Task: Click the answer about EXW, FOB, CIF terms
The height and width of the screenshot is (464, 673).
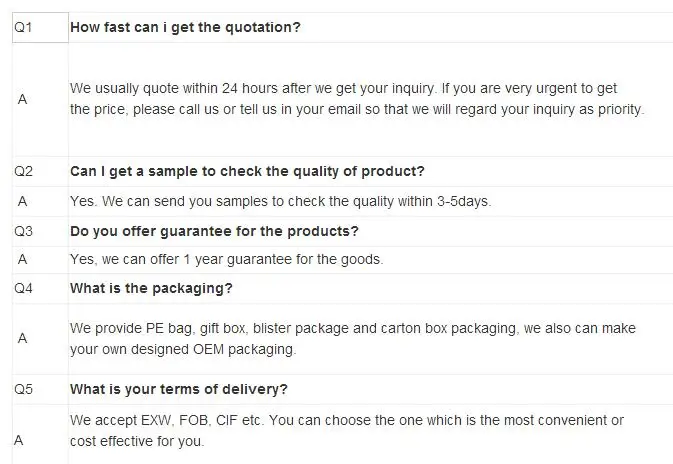Action: (347, 430)
